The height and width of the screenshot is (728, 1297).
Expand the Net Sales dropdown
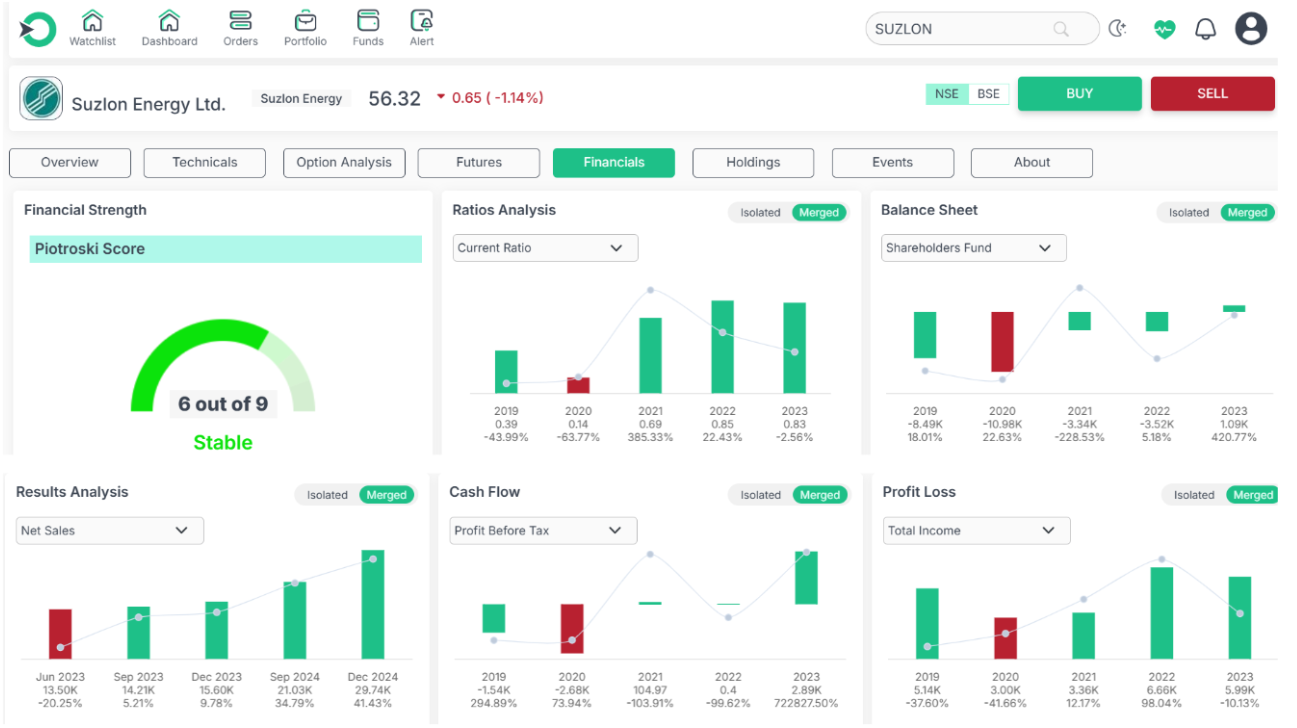(109, 531)
